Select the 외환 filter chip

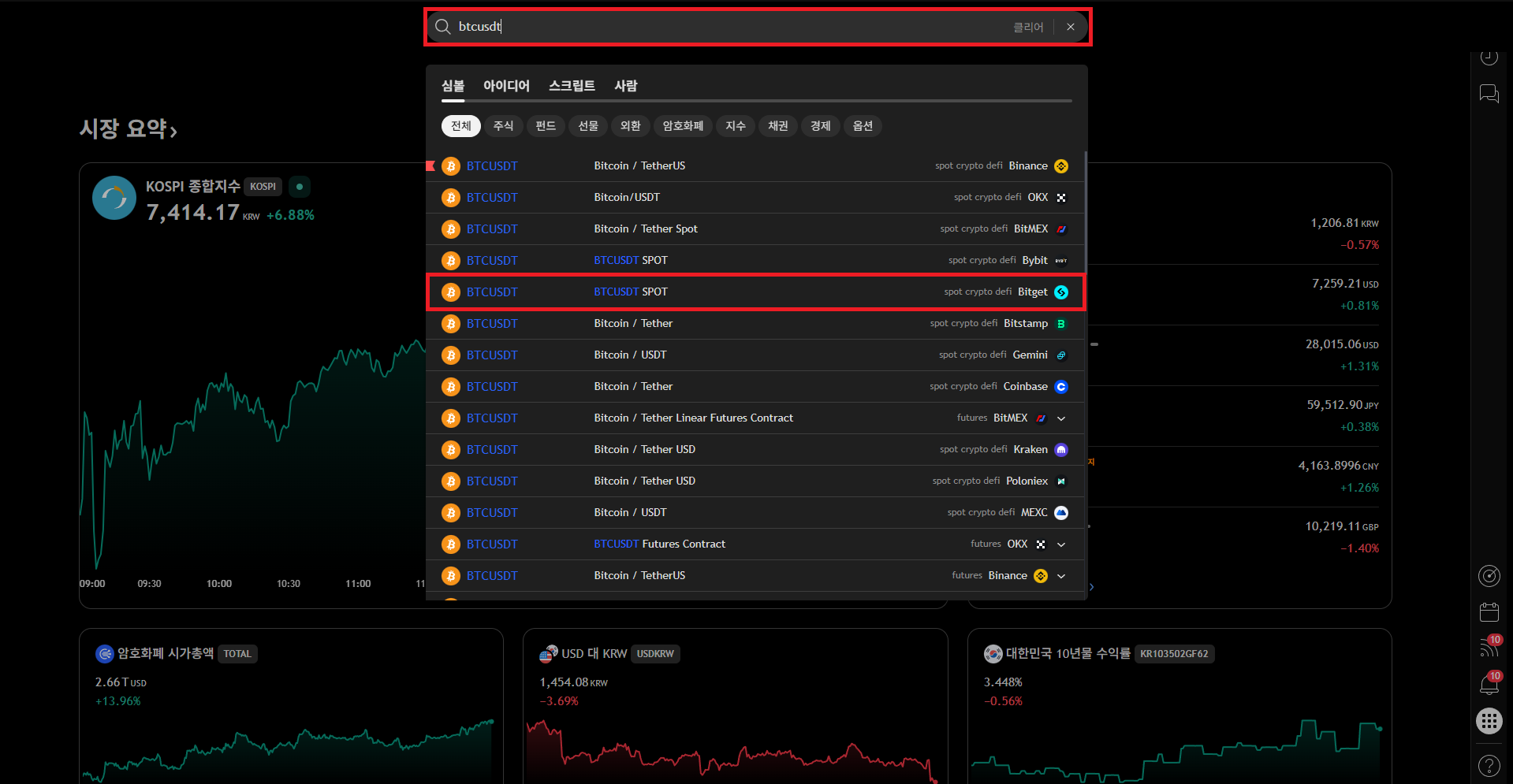click(631, 126)
